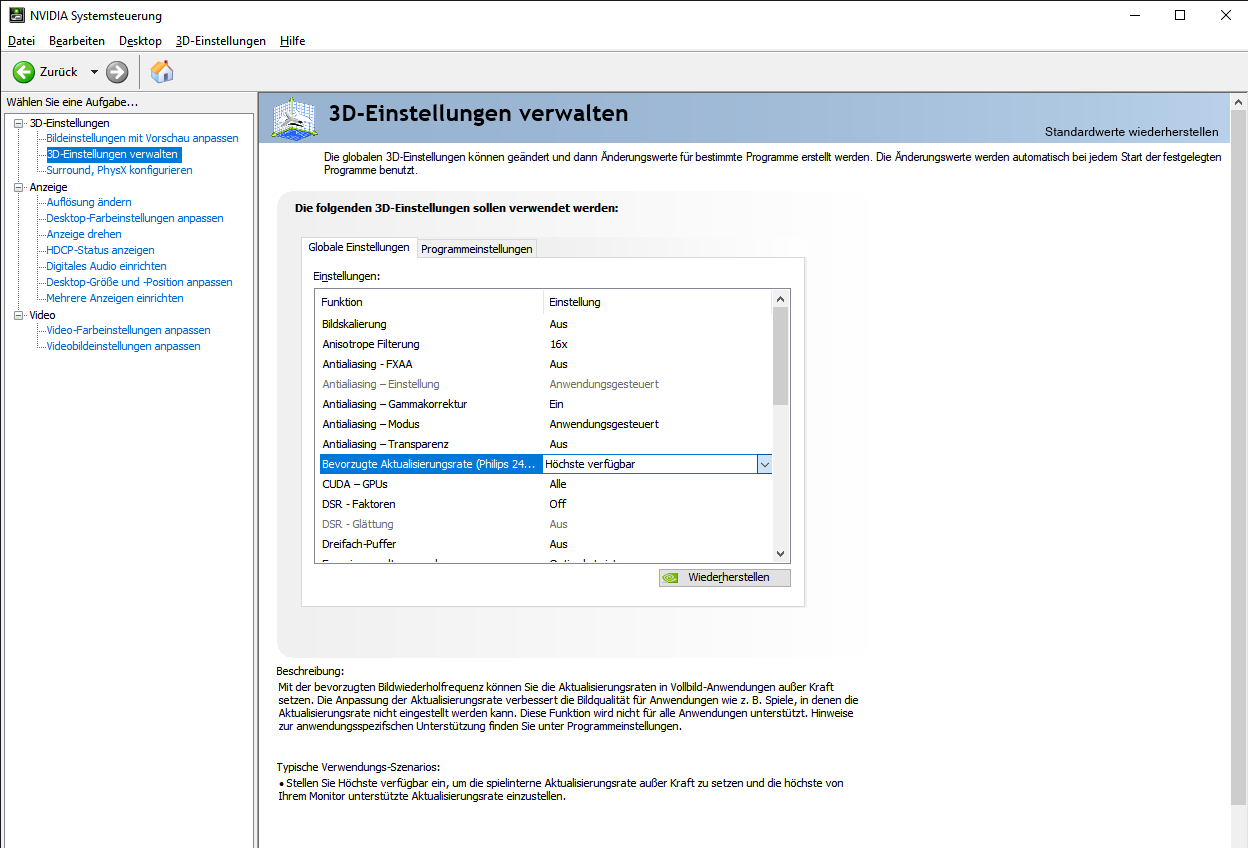Select the Antialiasing - FXAA row
1248x848 pixels.
pyautogui.click(x=546, y=364)
